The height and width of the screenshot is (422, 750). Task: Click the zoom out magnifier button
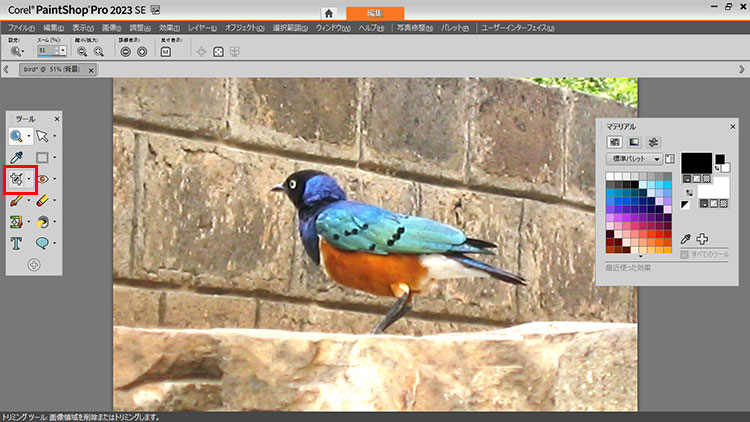click(83, 51)
